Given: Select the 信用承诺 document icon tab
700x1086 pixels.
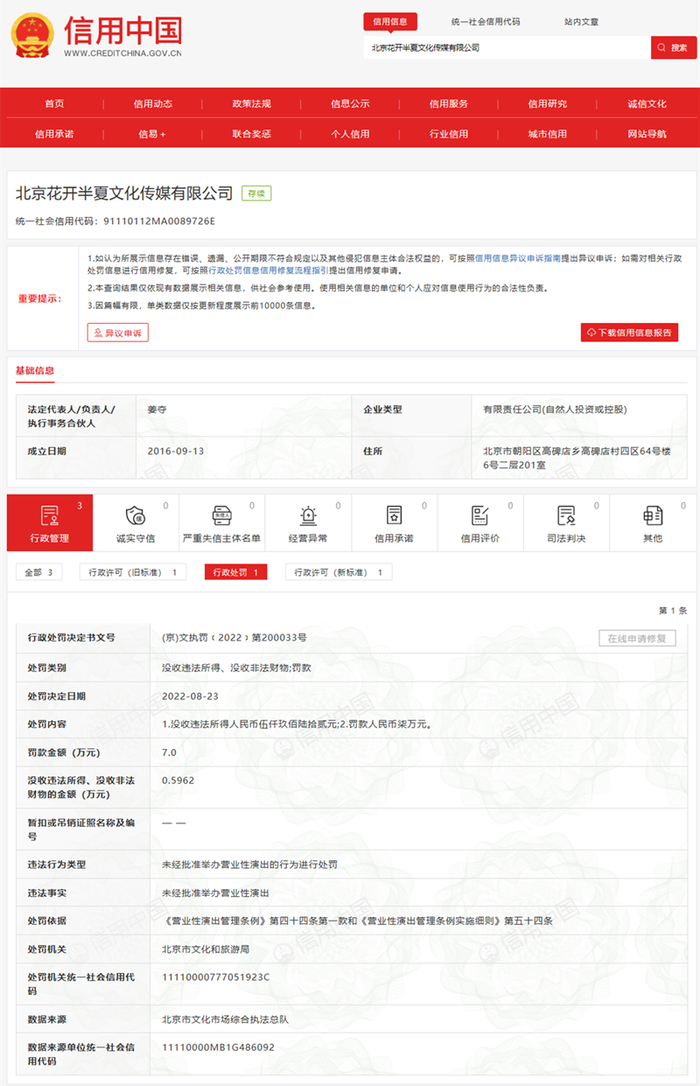Looking at the screenshot, I should 394,523.
